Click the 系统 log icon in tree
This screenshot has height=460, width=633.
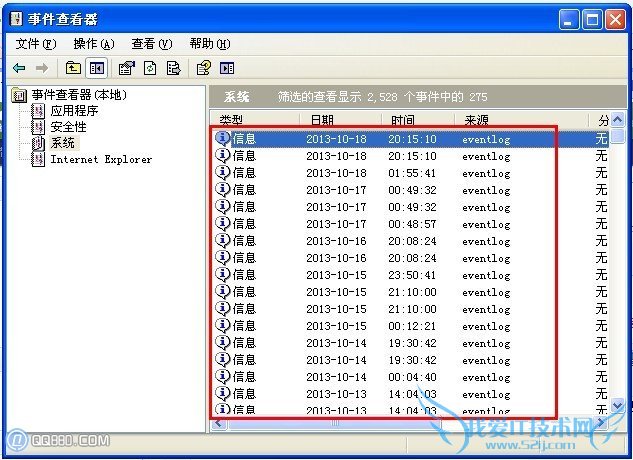pyautogui.click(x=38, y=143)
